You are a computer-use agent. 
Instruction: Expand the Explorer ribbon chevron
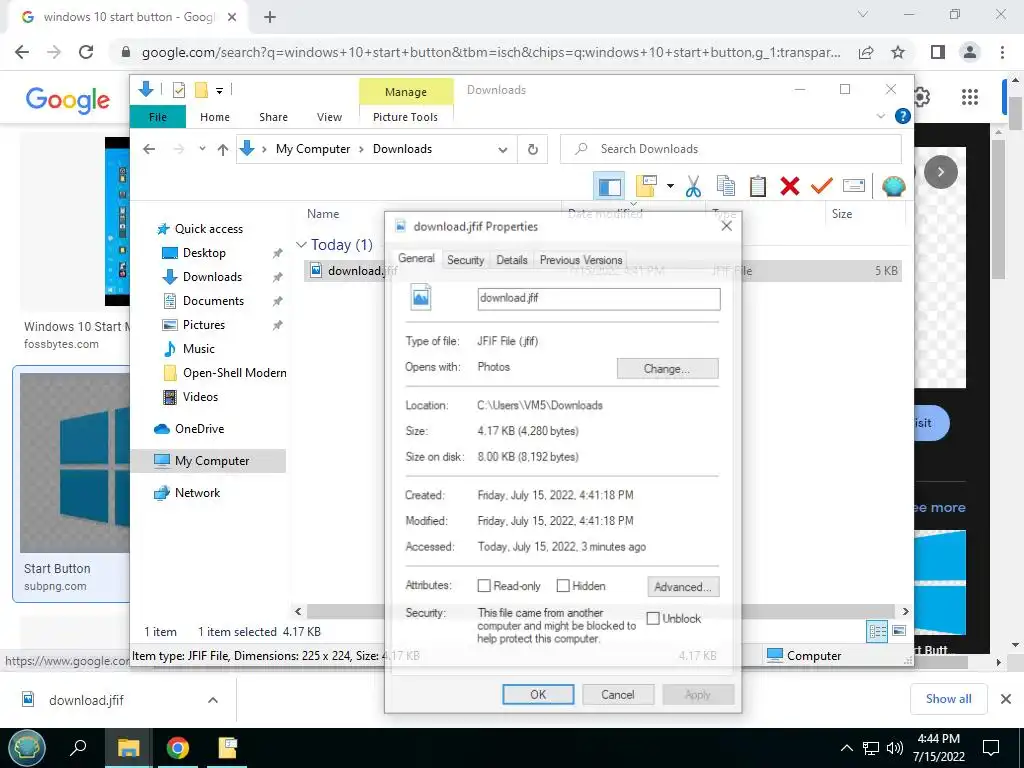click(x=880, y=116)
